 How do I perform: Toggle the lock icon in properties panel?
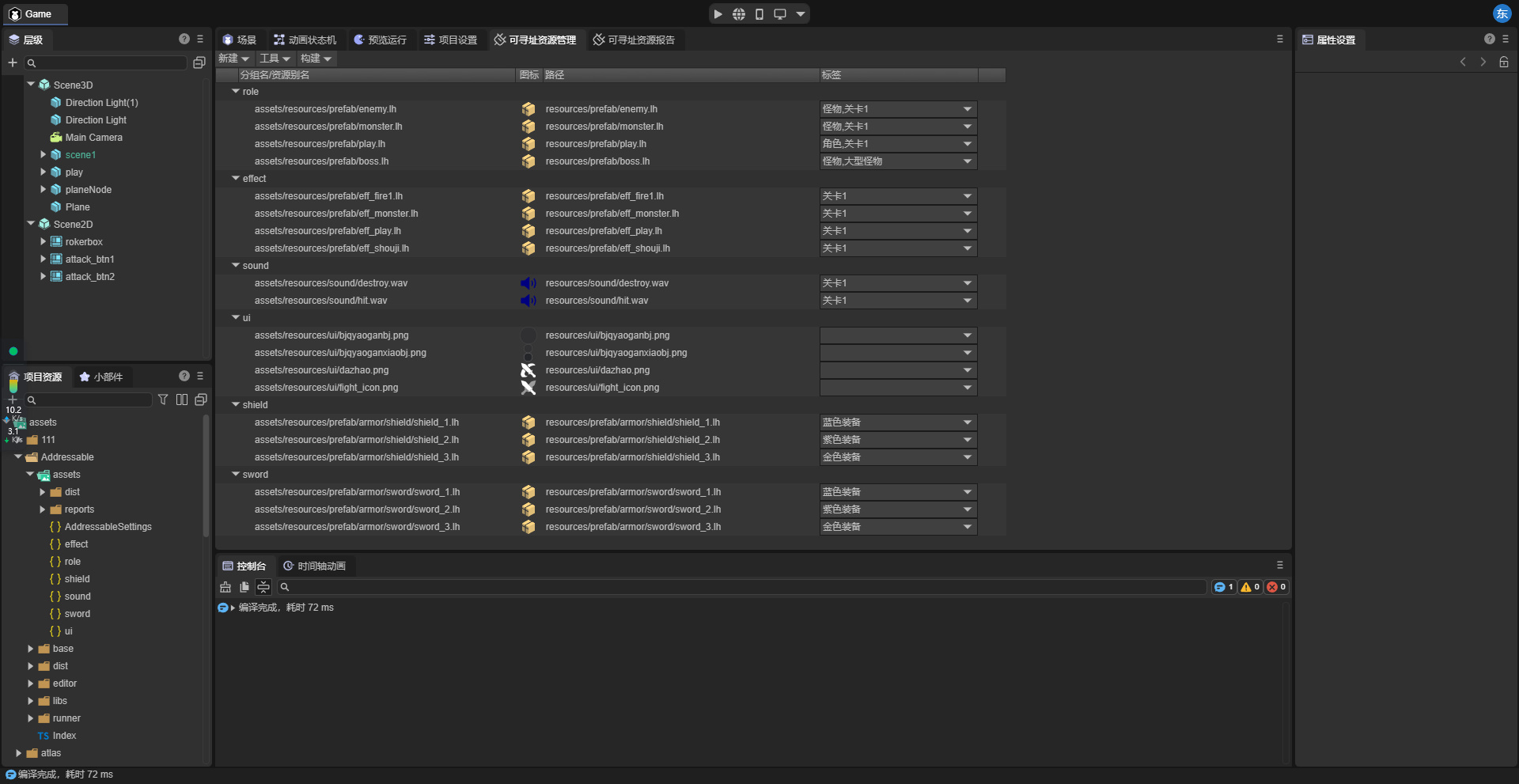pyautogui.click(x=1504, y=62)
